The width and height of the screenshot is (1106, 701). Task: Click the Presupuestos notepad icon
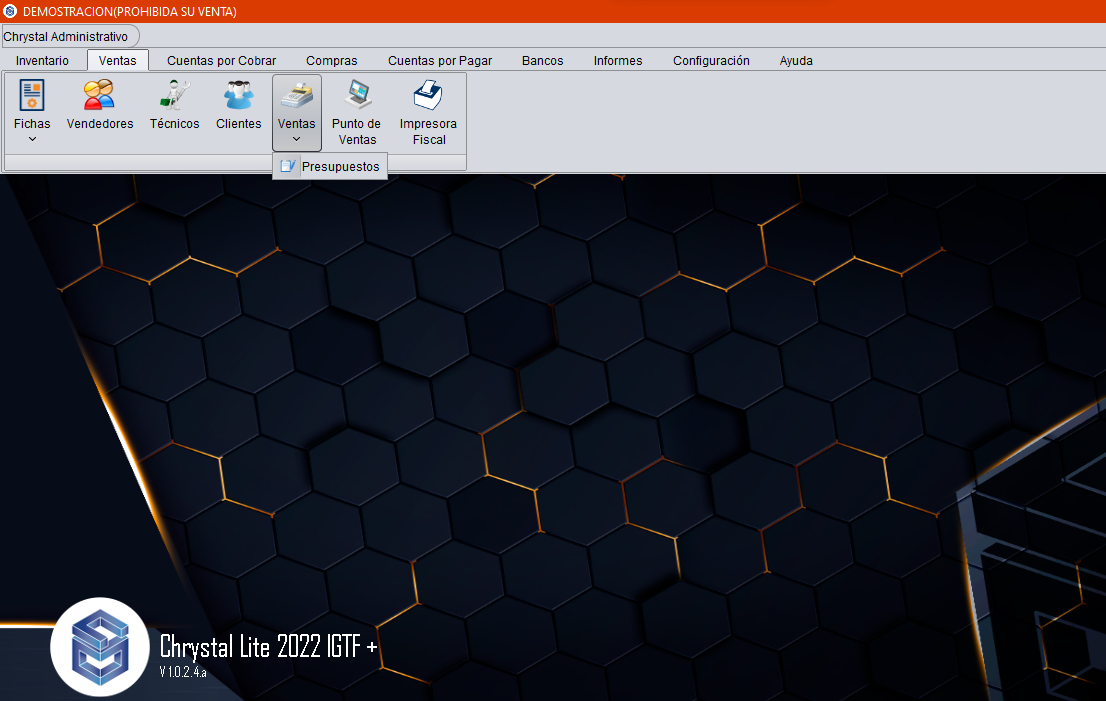click(x=288, y=166)
